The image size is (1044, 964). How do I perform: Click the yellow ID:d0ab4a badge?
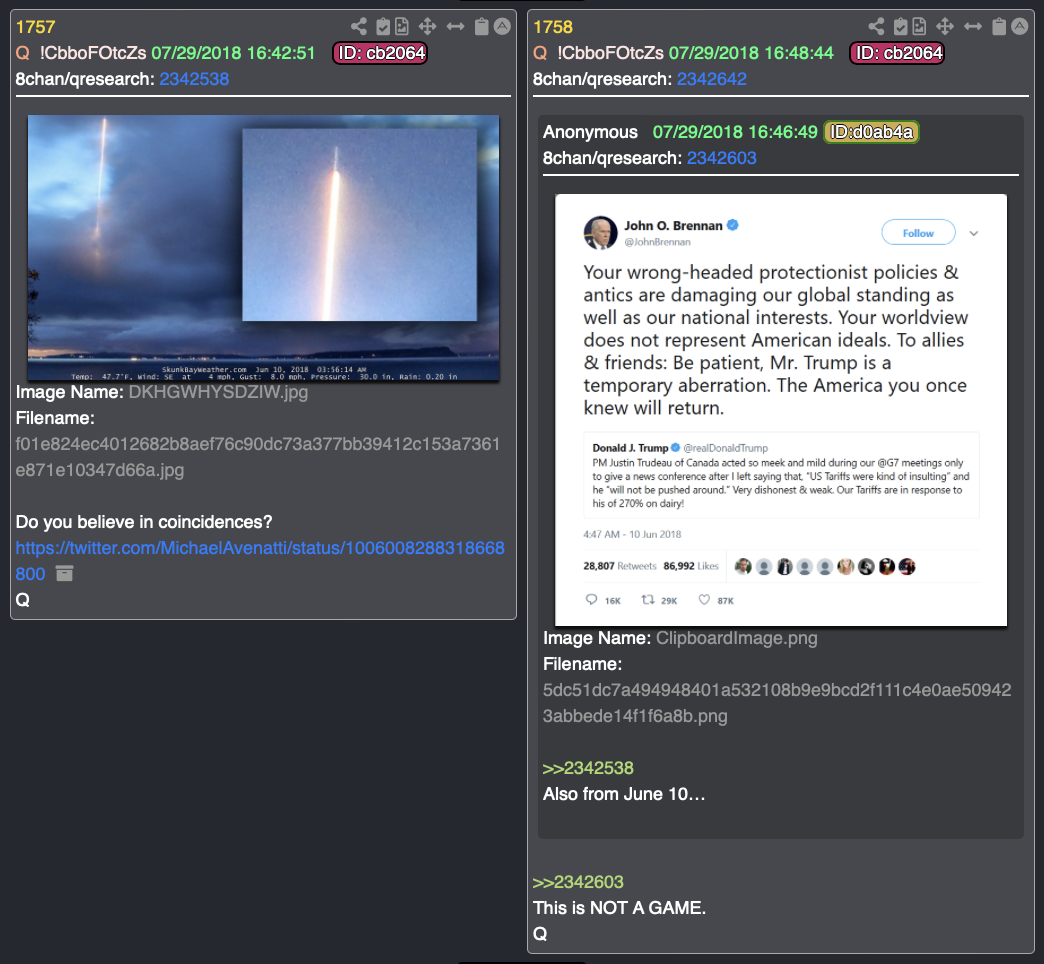[x=872, y=132]
